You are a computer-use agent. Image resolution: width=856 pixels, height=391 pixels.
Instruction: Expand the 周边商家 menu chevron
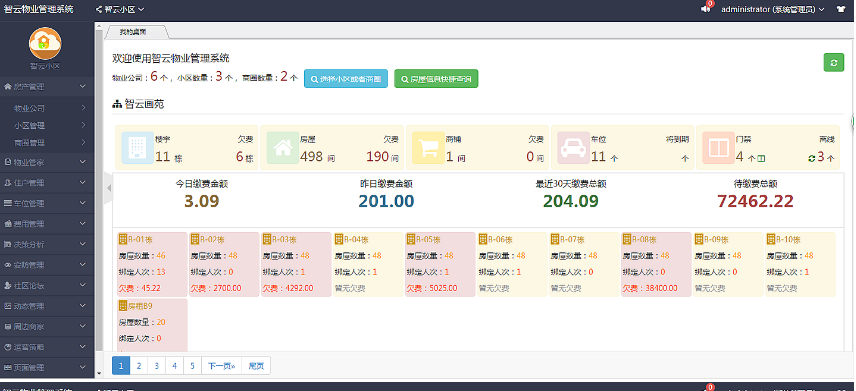click(x=82, y=327)
